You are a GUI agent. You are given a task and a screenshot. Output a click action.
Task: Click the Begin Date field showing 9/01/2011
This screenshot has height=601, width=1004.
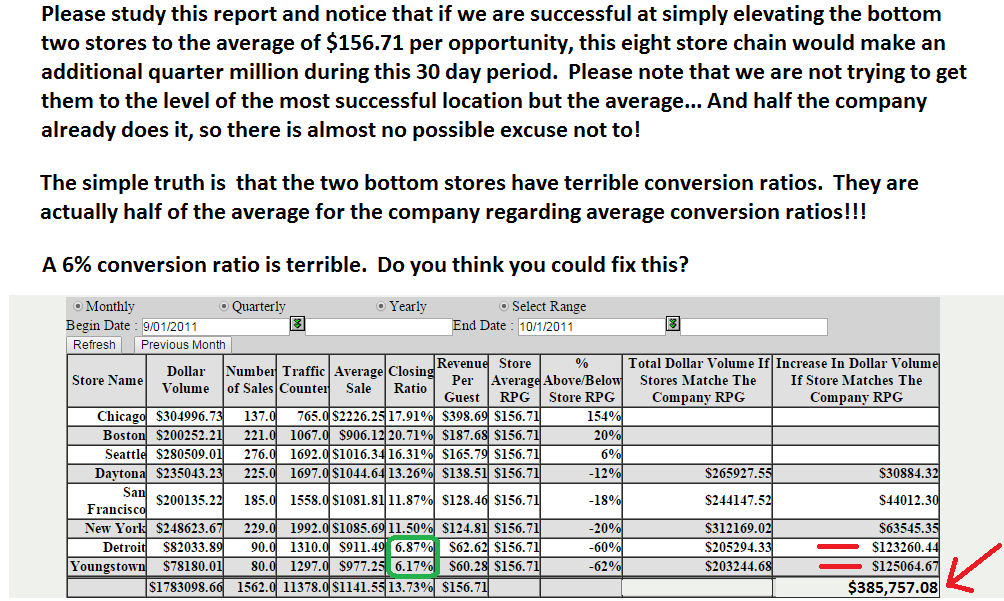click(215, 326)
